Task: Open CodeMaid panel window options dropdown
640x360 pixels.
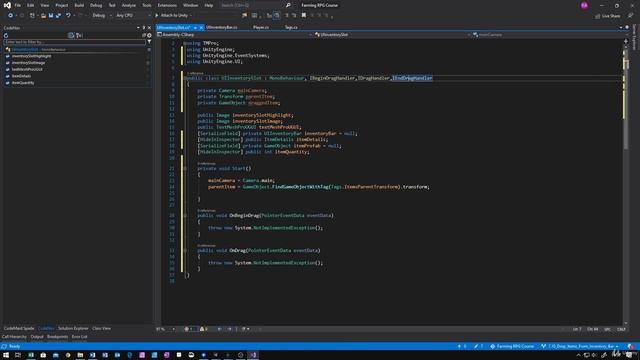Action: [x=138, y=28]
